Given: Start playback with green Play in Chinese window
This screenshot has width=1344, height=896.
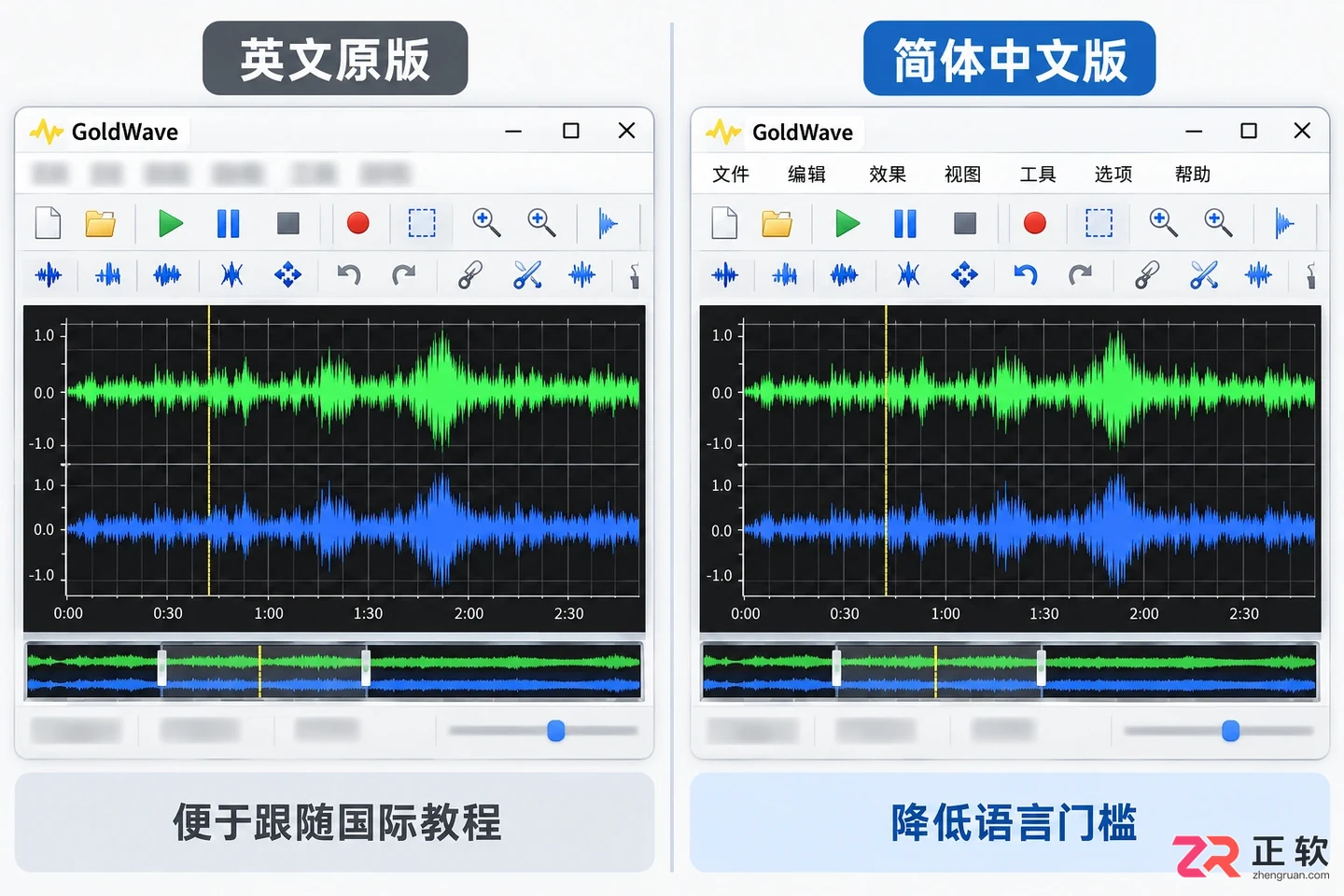Looking at the screenshot, I should pos(847,223).
